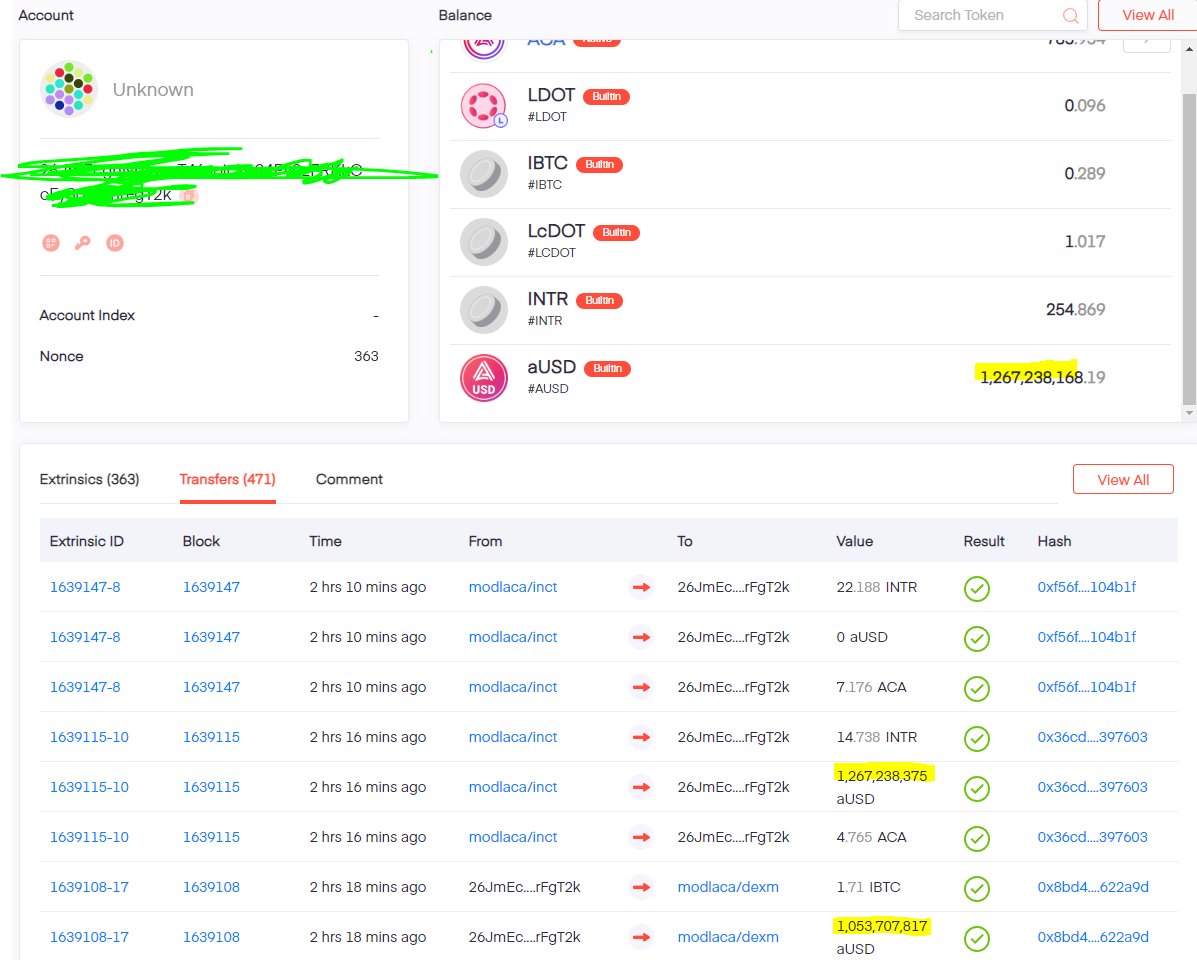Click the aUSD token logo
Screen dimensions: 1197x960
(x=484, y=378)
